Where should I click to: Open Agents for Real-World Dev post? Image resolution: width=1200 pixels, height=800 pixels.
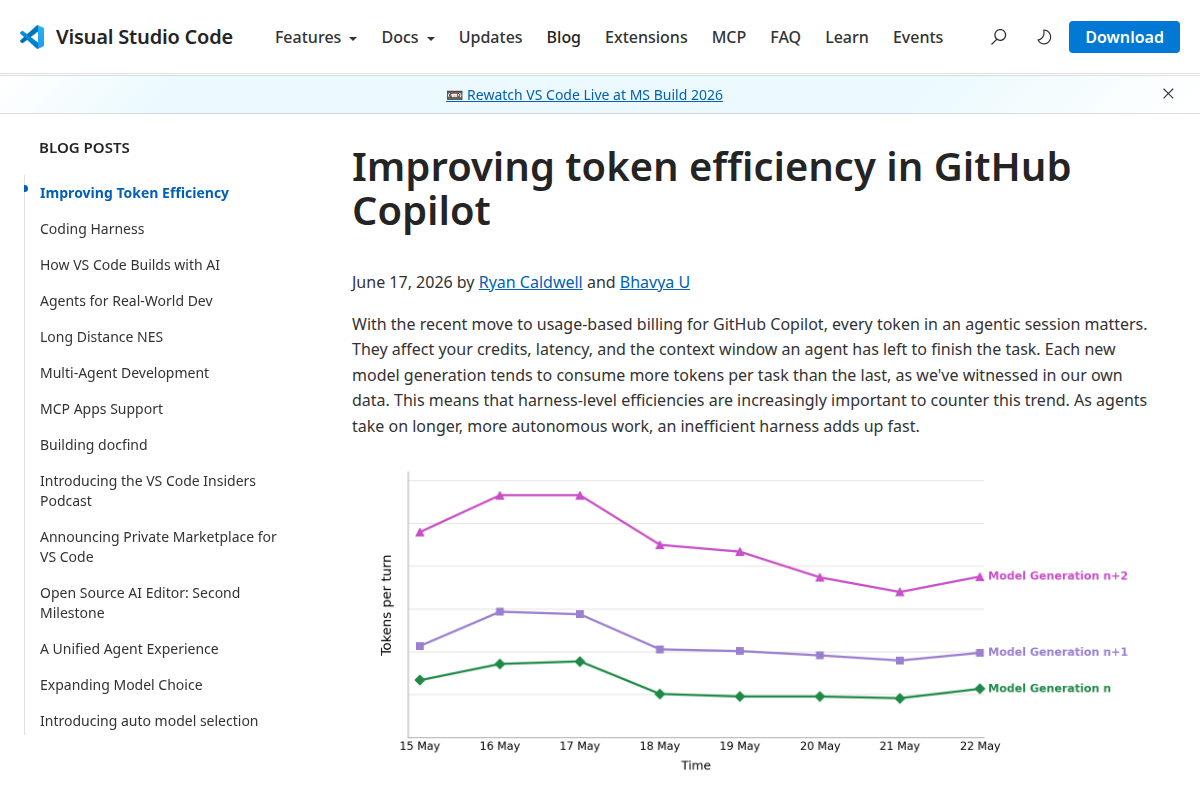[x=126, y=301]
